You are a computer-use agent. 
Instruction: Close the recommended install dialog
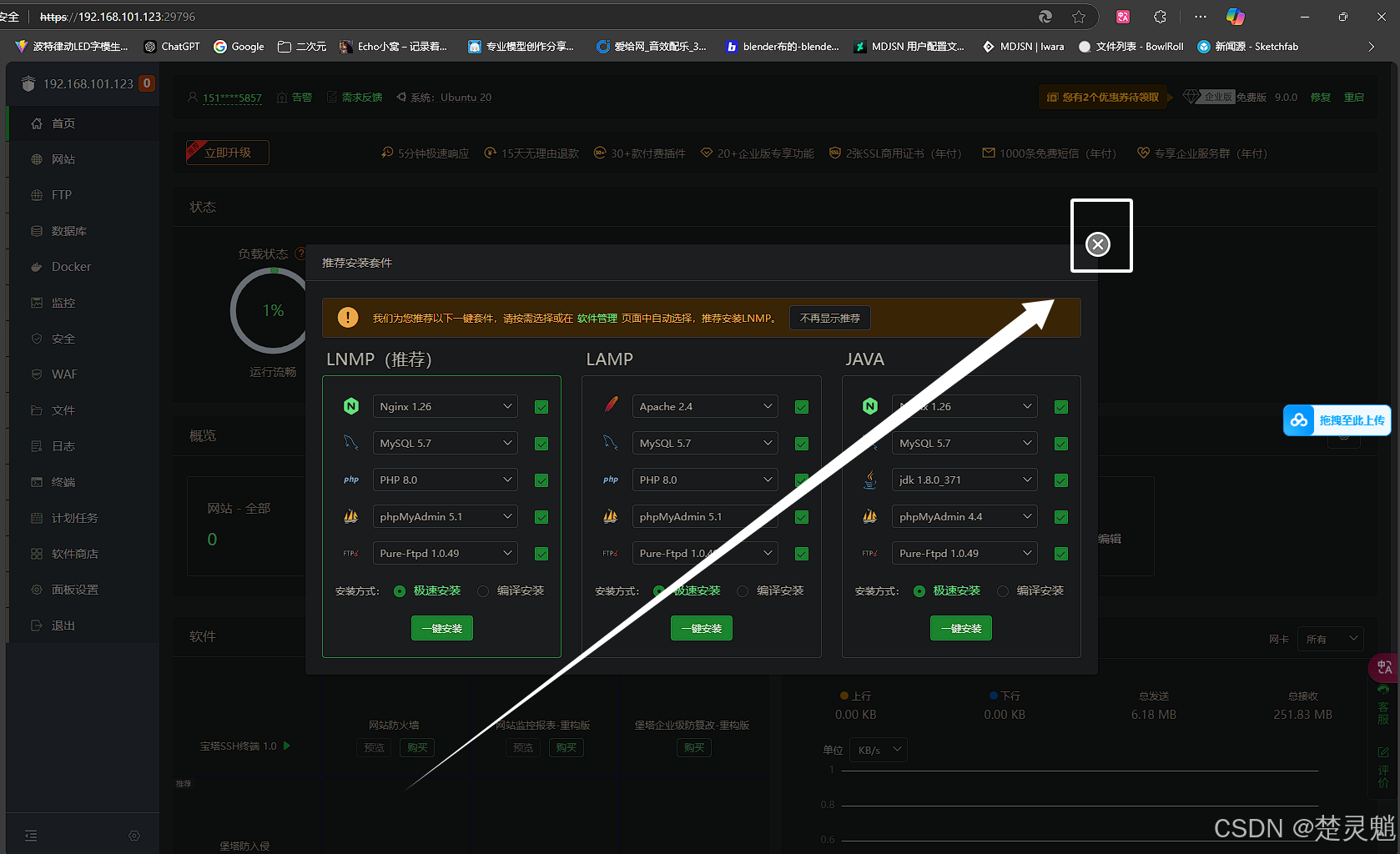point(1098,244)
